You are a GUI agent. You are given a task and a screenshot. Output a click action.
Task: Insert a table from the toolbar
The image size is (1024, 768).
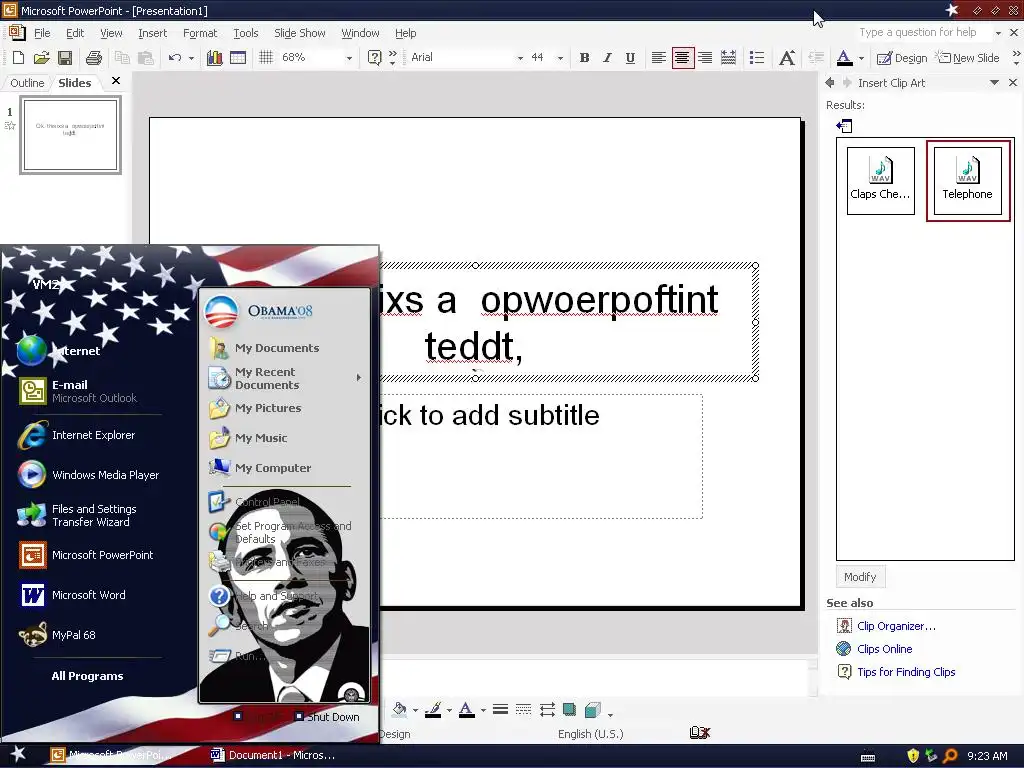[238, 58]
